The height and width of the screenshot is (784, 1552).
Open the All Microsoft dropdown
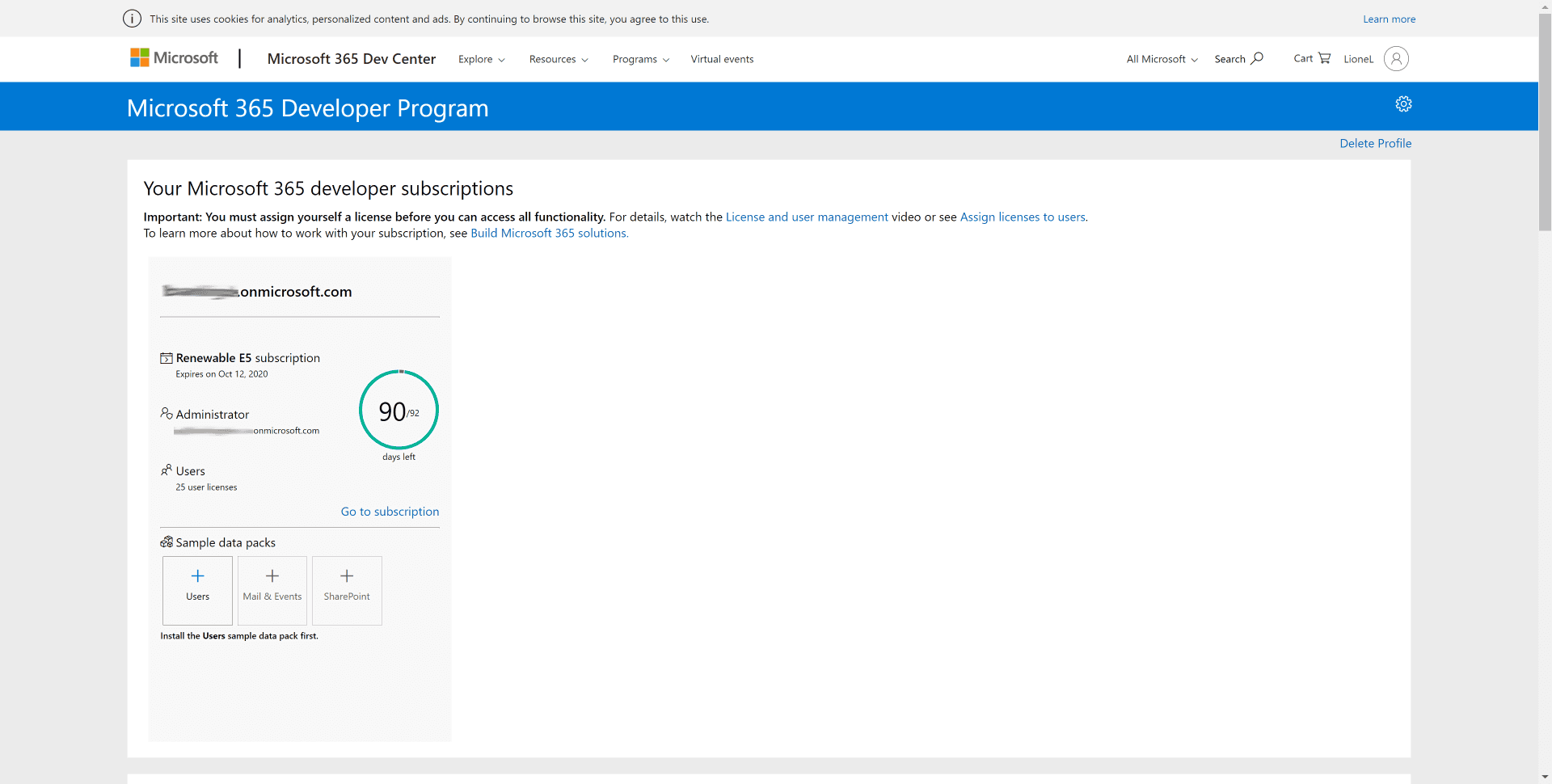(x=1162, y=59)
